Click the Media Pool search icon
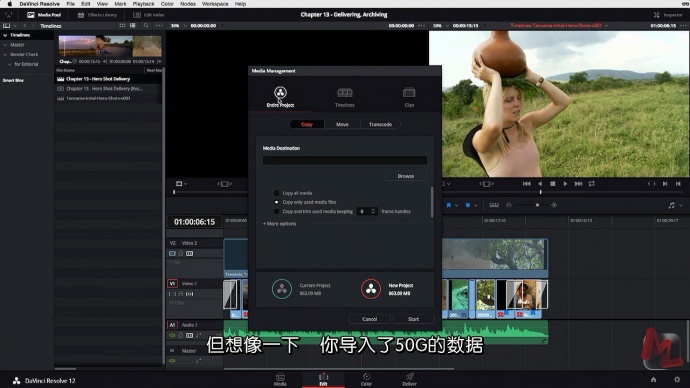690x388 pixels. 146,26
